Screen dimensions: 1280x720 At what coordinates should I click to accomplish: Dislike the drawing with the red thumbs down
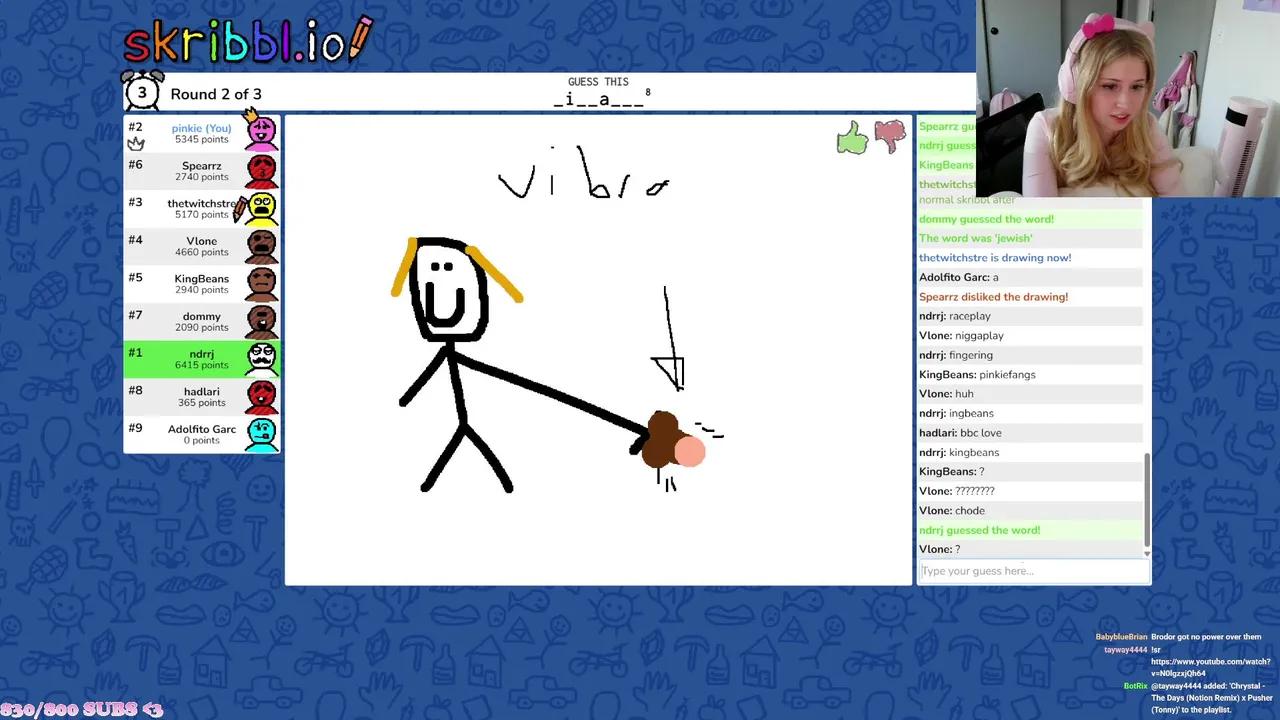[x=888, y=136]
